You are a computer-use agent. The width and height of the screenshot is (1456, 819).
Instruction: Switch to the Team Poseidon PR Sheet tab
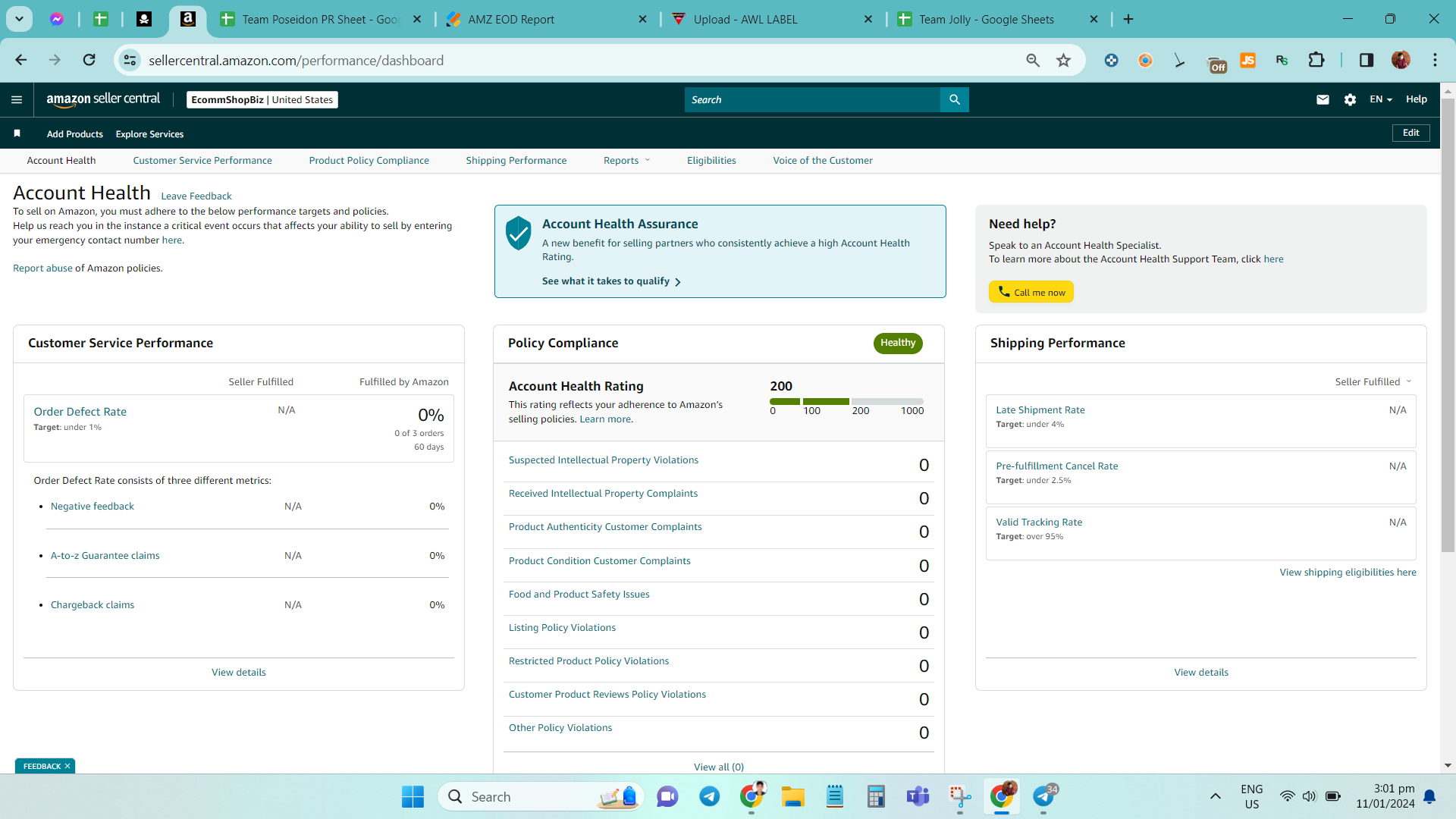(x=320, y=19)
